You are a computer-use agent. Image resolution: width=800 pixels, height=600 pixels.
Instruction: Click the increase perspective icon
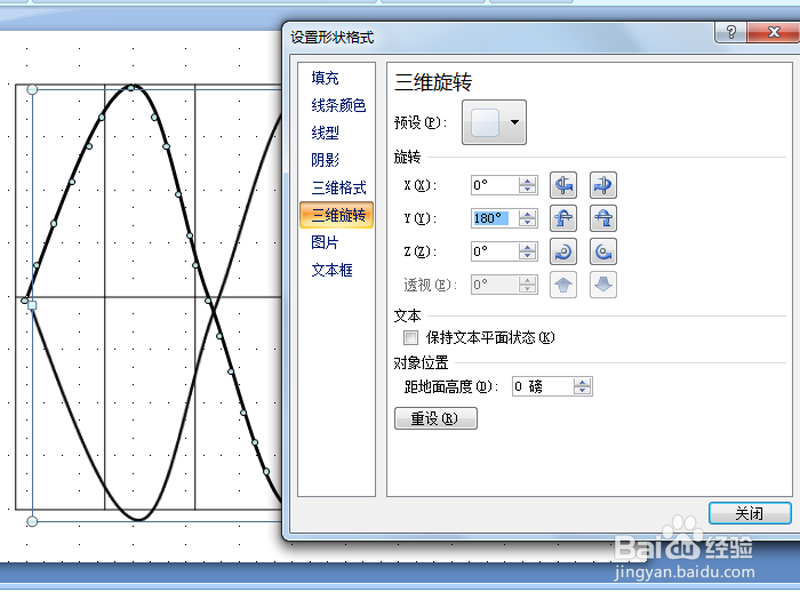coord(563,285)
